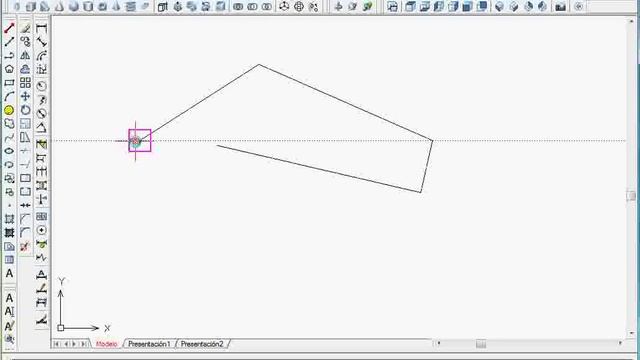Open the Presentación2 layout tab
This screenshot has width=640, height=360.
click(x=202, y=344)
